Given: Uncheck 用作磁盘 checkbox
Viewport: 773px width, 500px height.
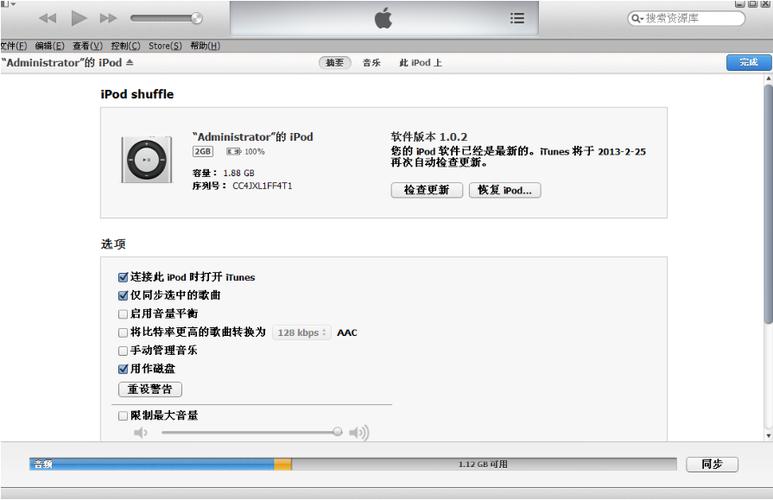Looking at the screenshot, I should pos(123,369).
